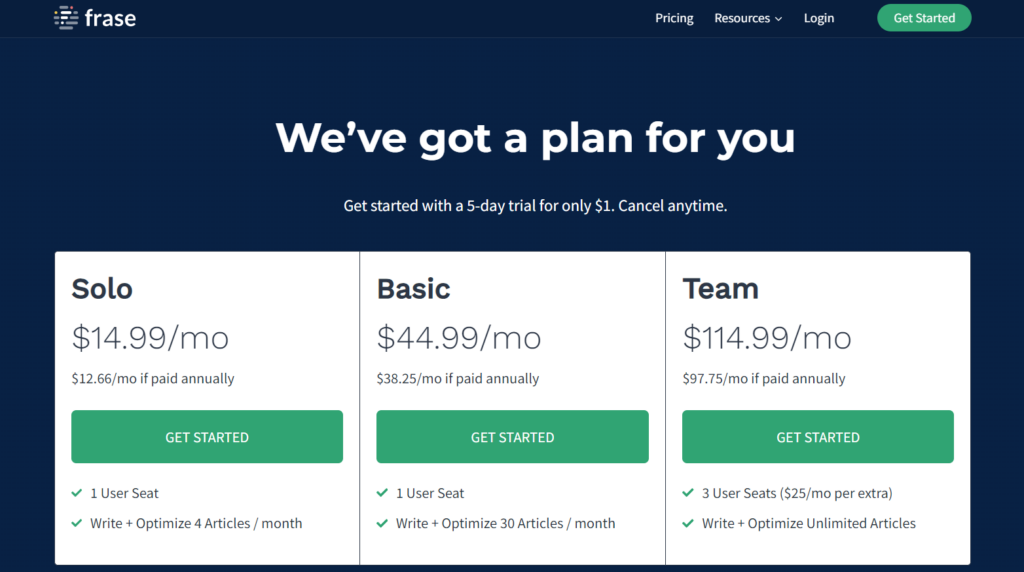The image size is (1024, 572).
Task: Click the Frase logo icon
Action: (66, 18)
